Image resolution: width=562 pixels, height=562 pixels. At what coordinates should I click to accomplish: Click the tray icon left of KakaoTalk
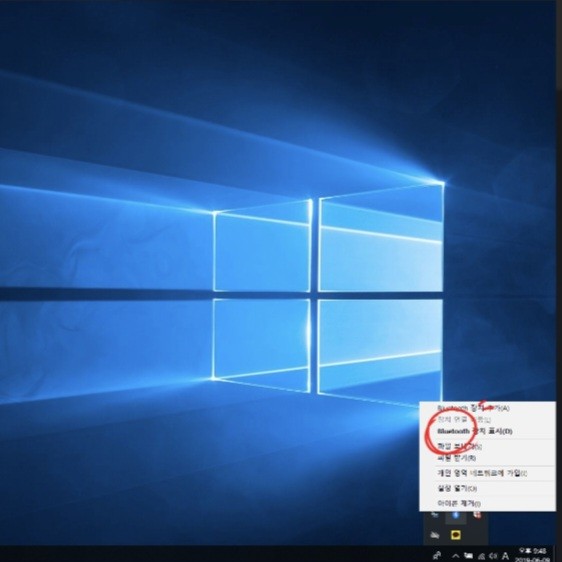[x=434, y=535]
